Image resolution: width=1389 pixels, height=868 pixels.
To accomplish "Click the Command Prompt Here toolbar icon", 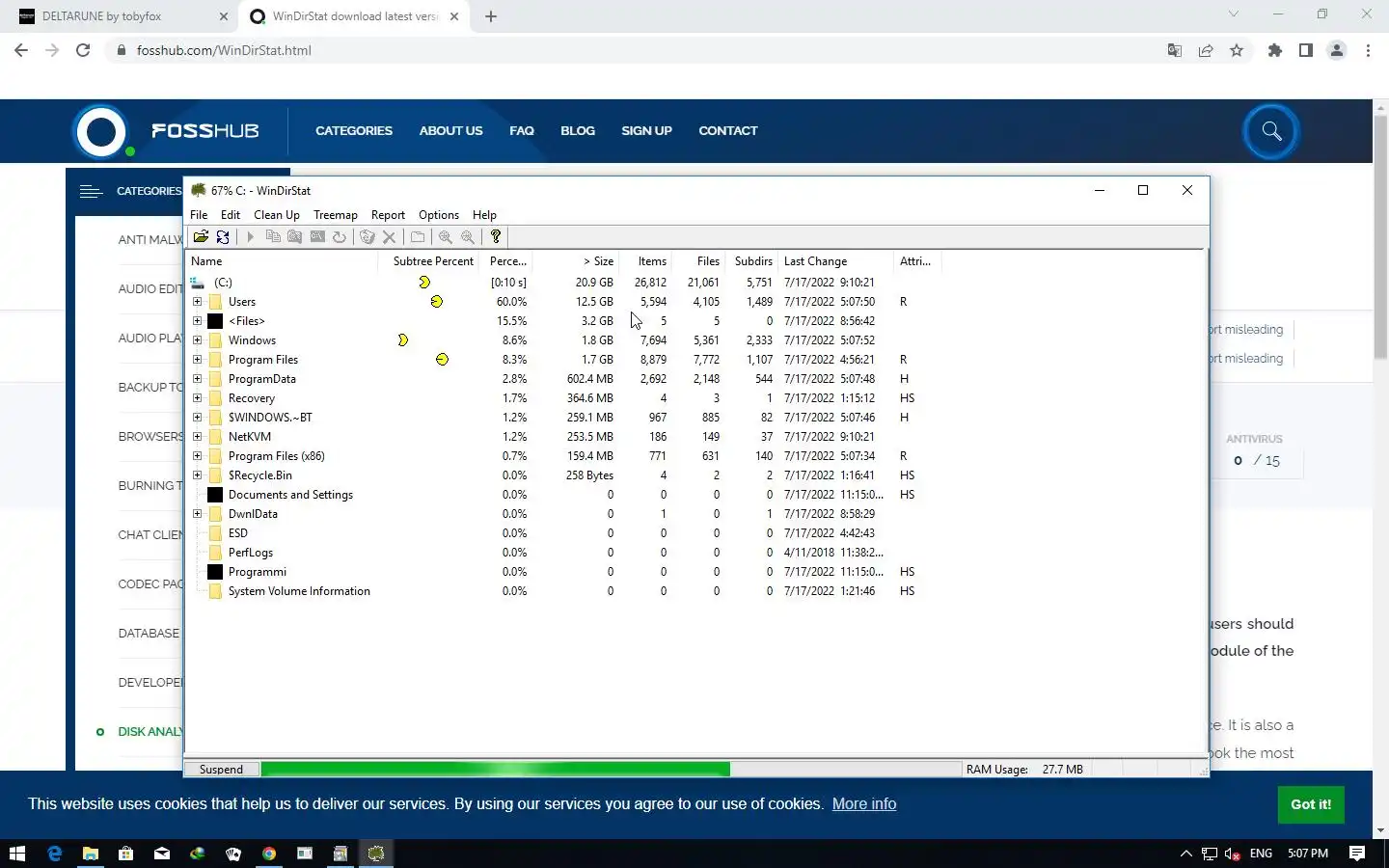I will click(317, 236).
